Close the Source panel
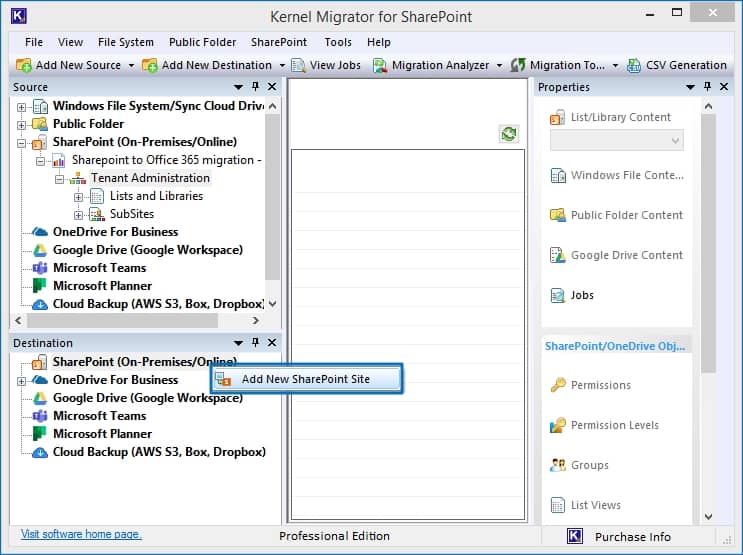 click(272, 87)
